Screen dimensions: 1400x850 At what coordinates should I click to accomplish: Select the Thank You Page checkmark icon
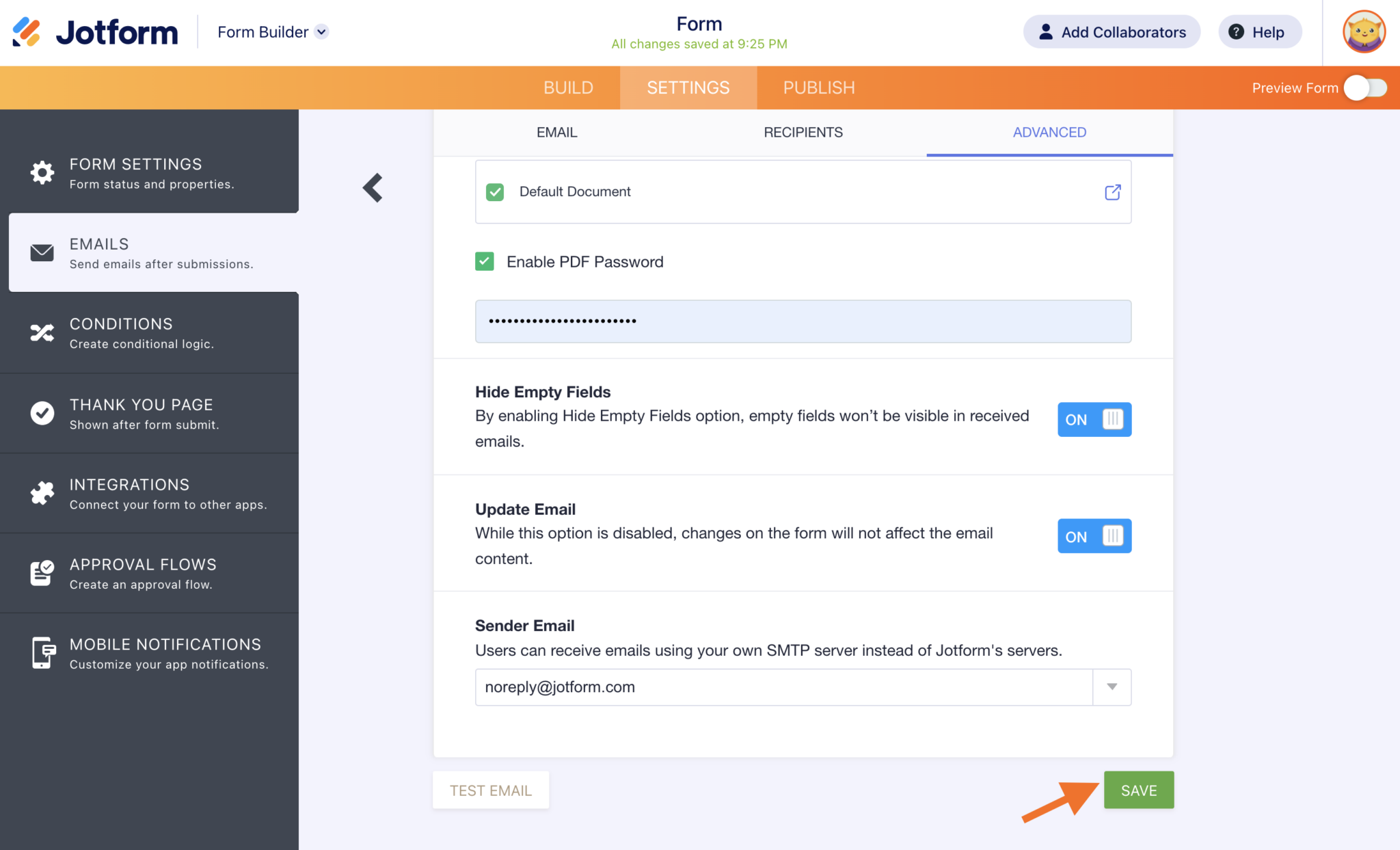pos(42,413)
